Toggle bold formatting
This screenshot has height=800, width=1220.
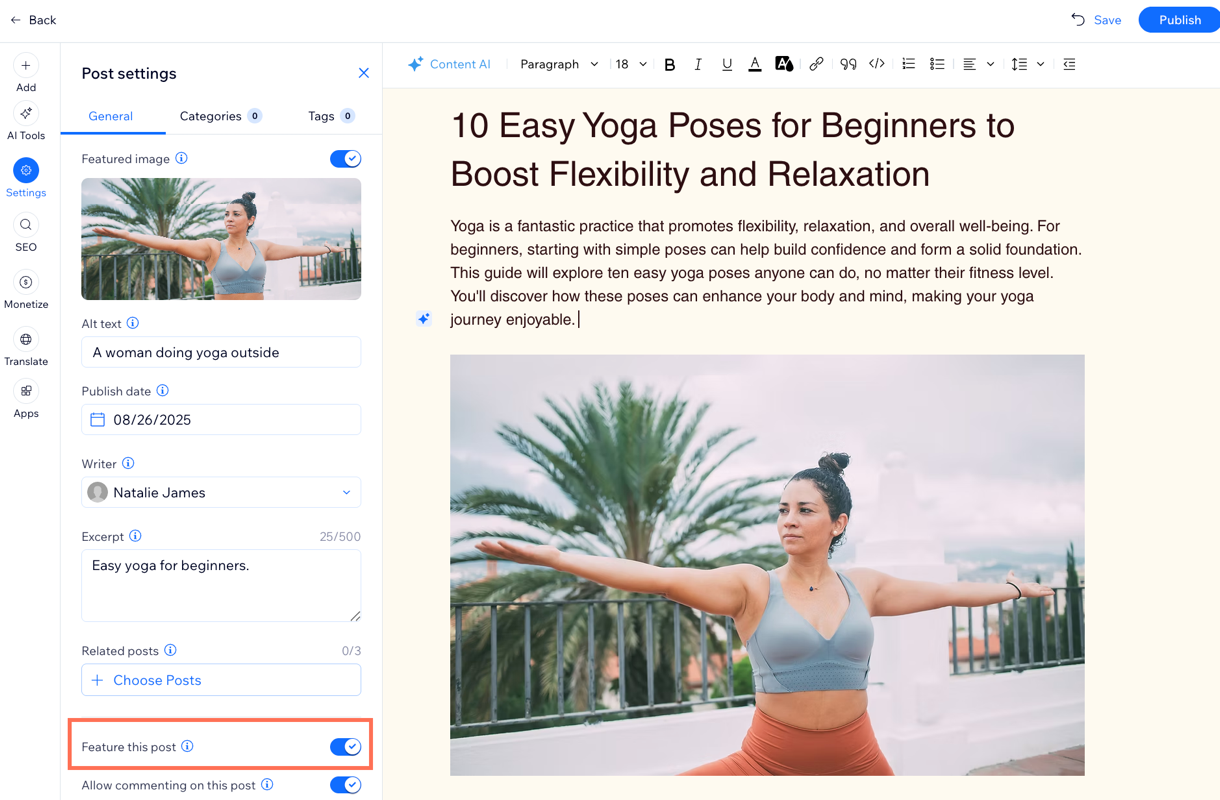(670, 64)
